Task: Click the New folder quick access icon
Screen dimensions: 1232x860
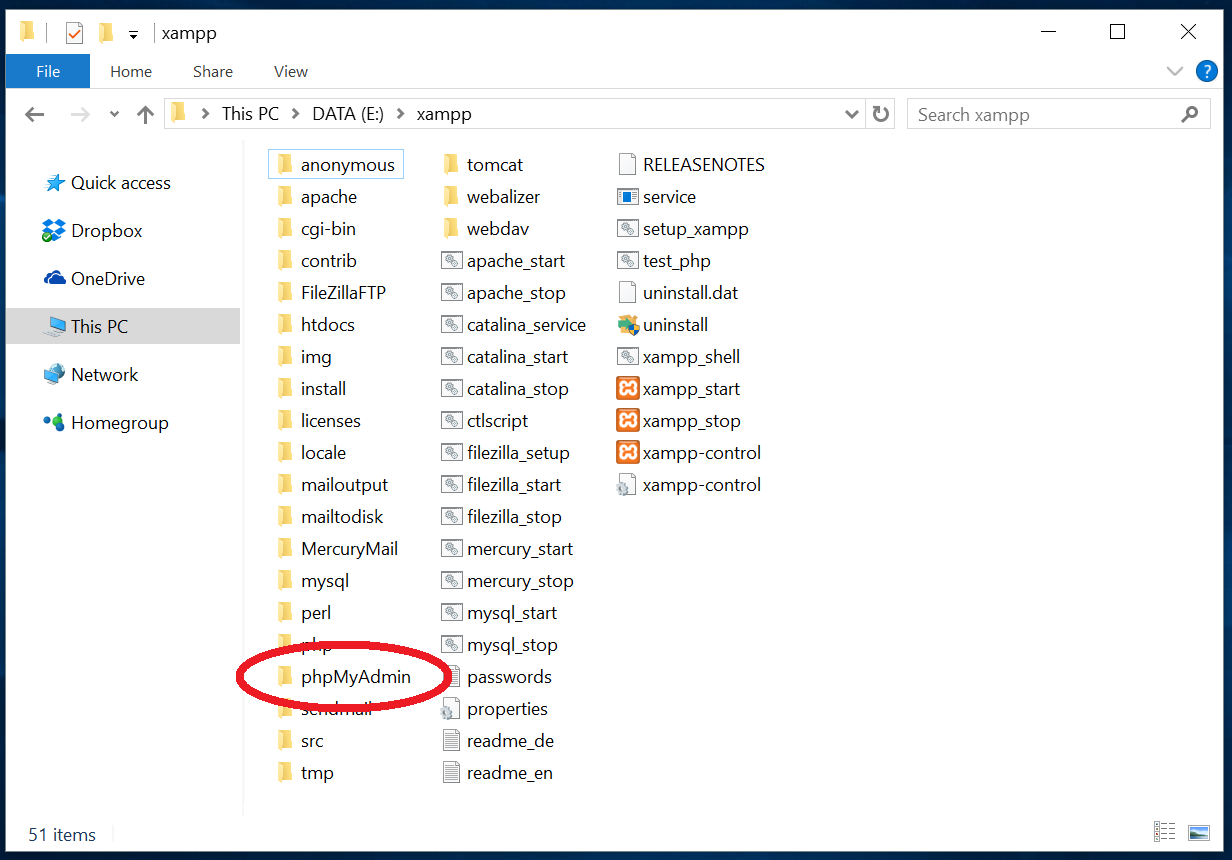Action: coord(105,33)
